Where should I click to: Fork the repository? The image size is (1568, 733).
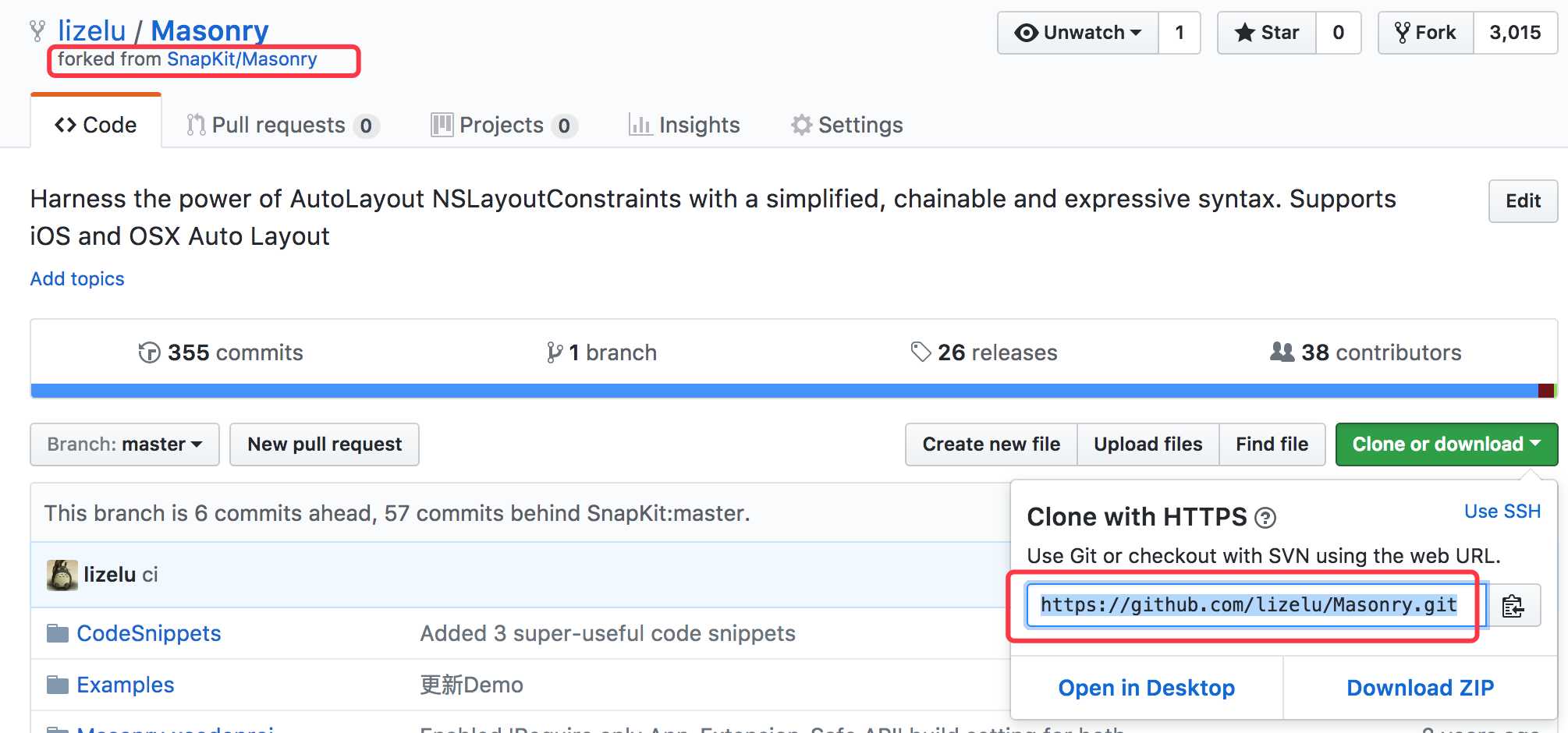1426,33
